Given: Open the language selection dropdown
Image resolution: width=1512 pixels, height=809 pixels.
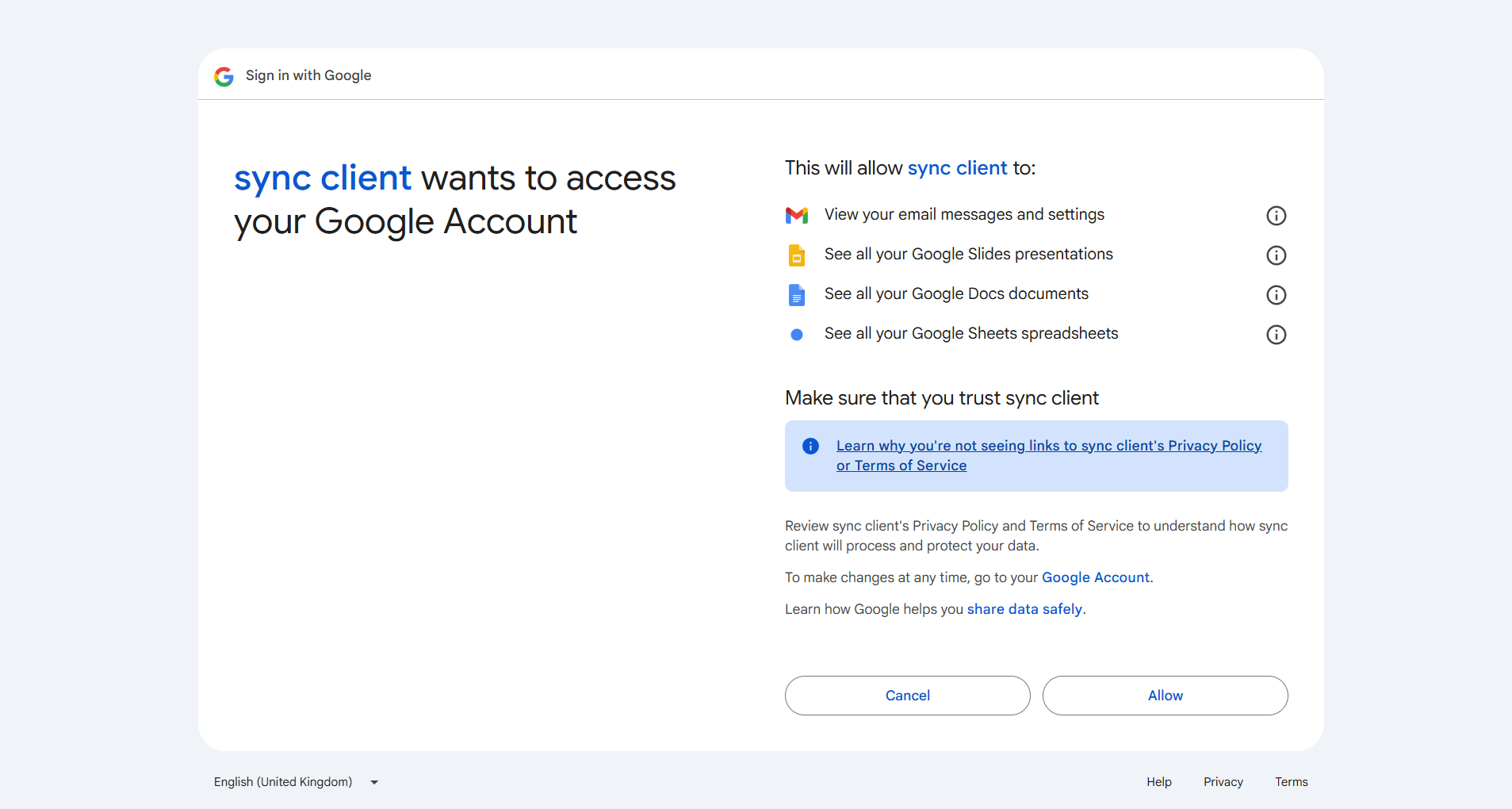Looking at the screenshot, I should pyautogui.click(x=282, y=781).
